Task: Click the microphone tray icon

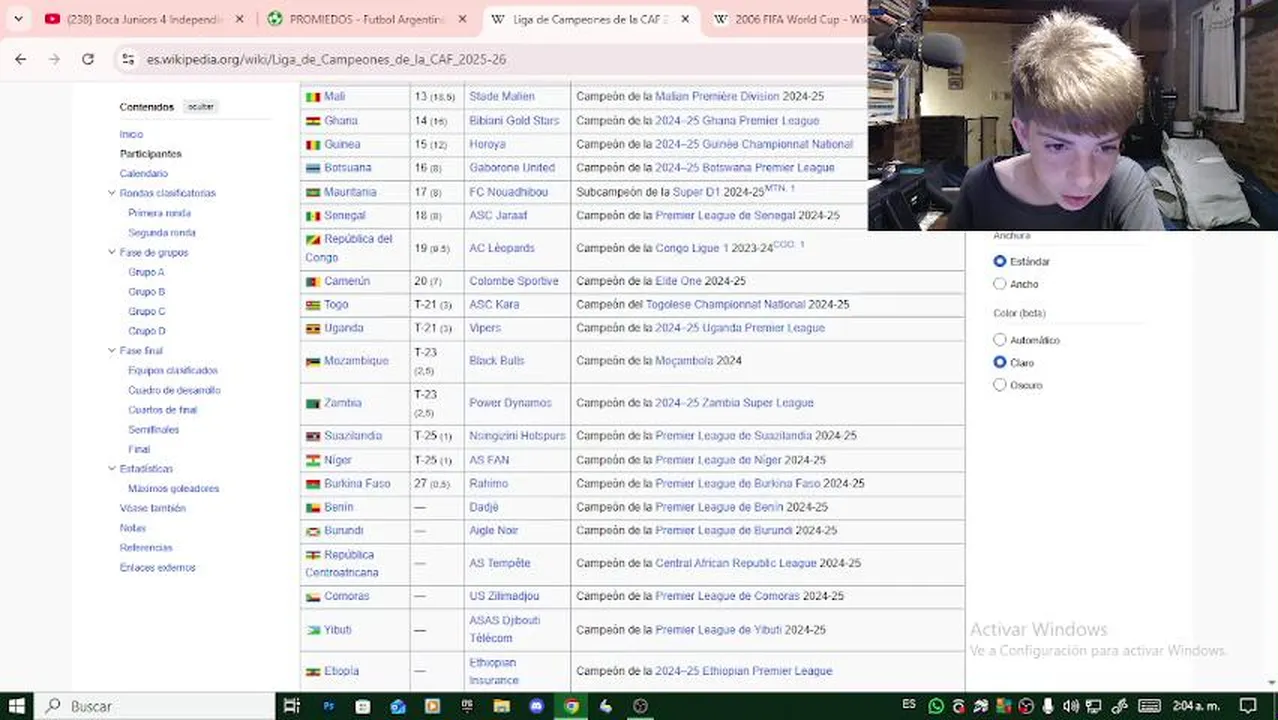Action: (1048, 706)
